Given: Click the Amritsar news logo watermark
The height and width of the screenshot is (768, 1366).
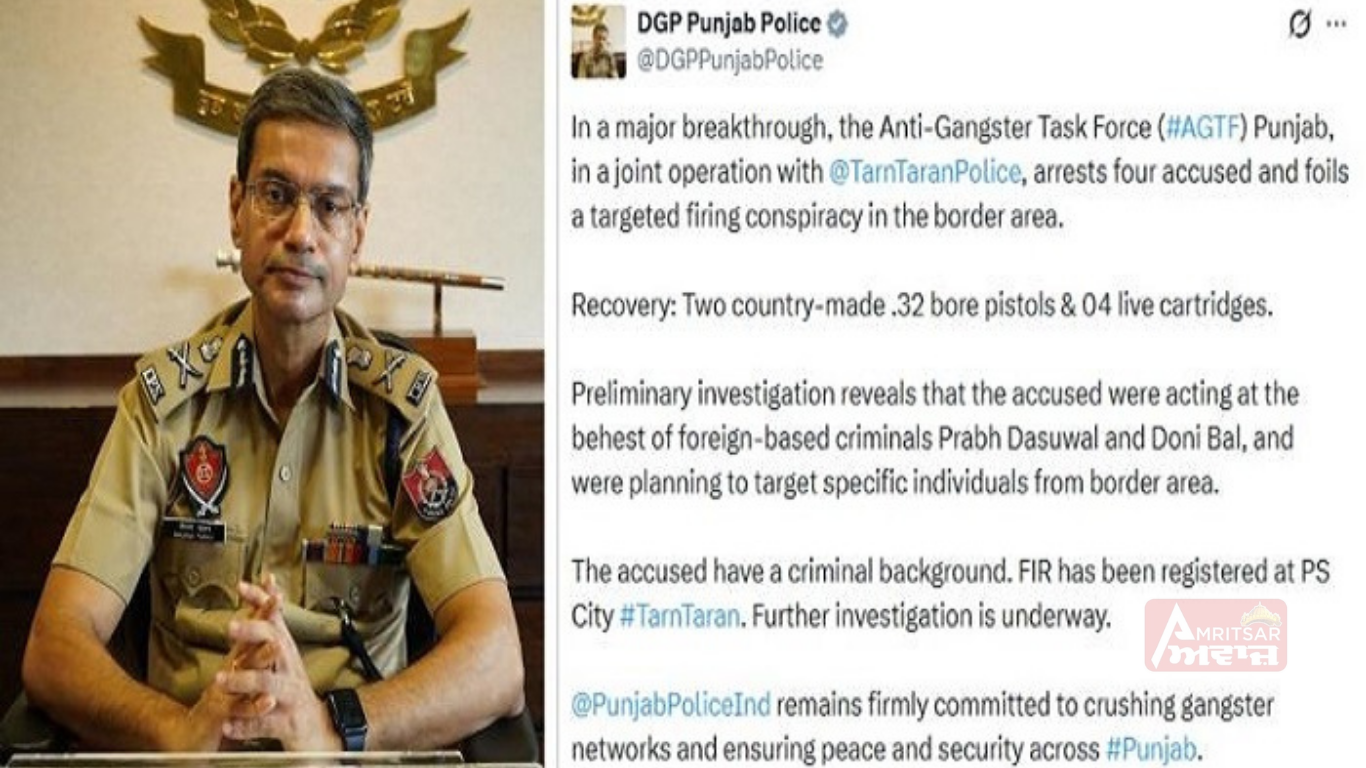Looking at the screenshot, I should [x=1216, y=635].
